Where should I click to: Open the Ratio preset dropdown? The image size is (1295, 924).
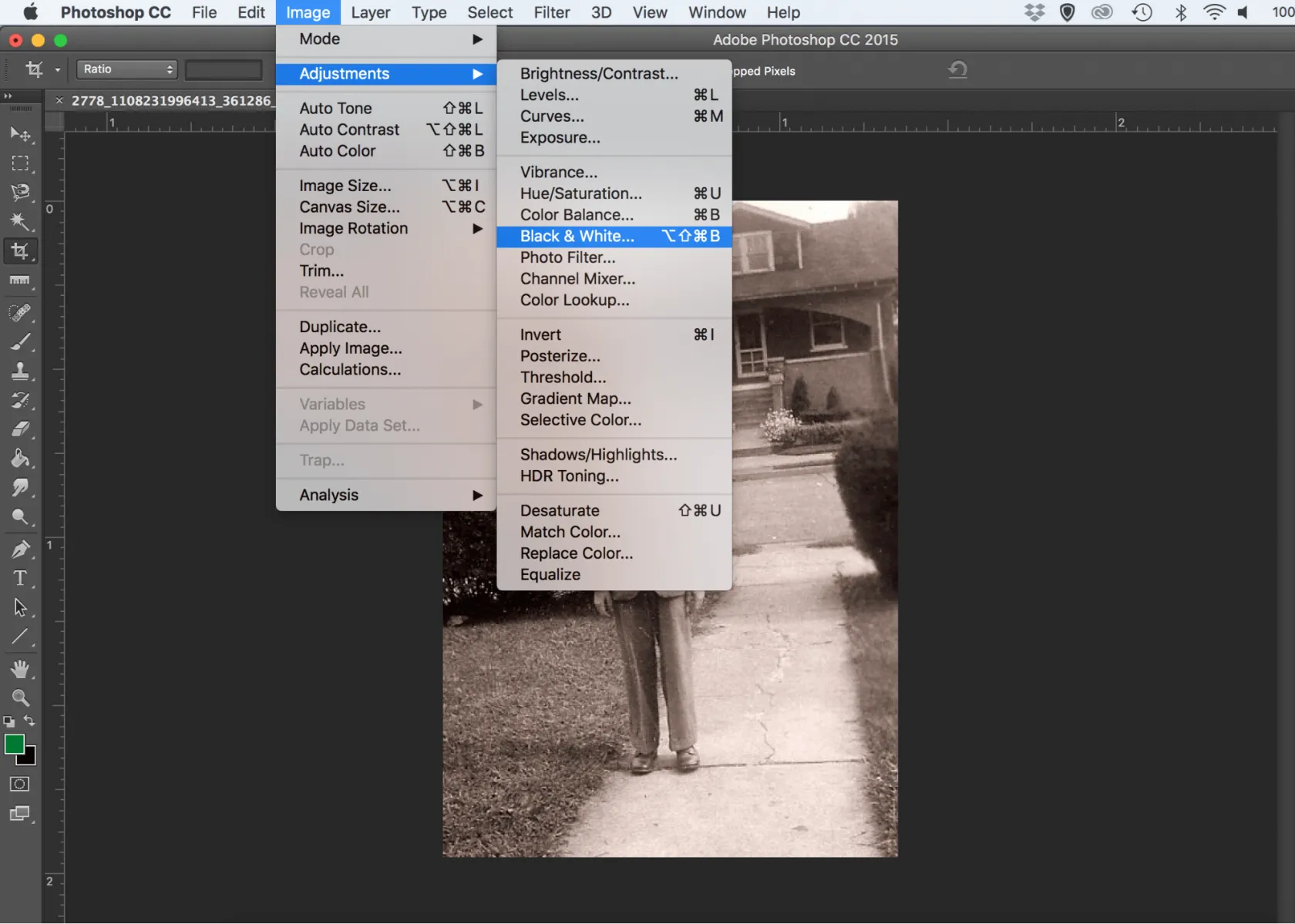(x=127, y=69)
